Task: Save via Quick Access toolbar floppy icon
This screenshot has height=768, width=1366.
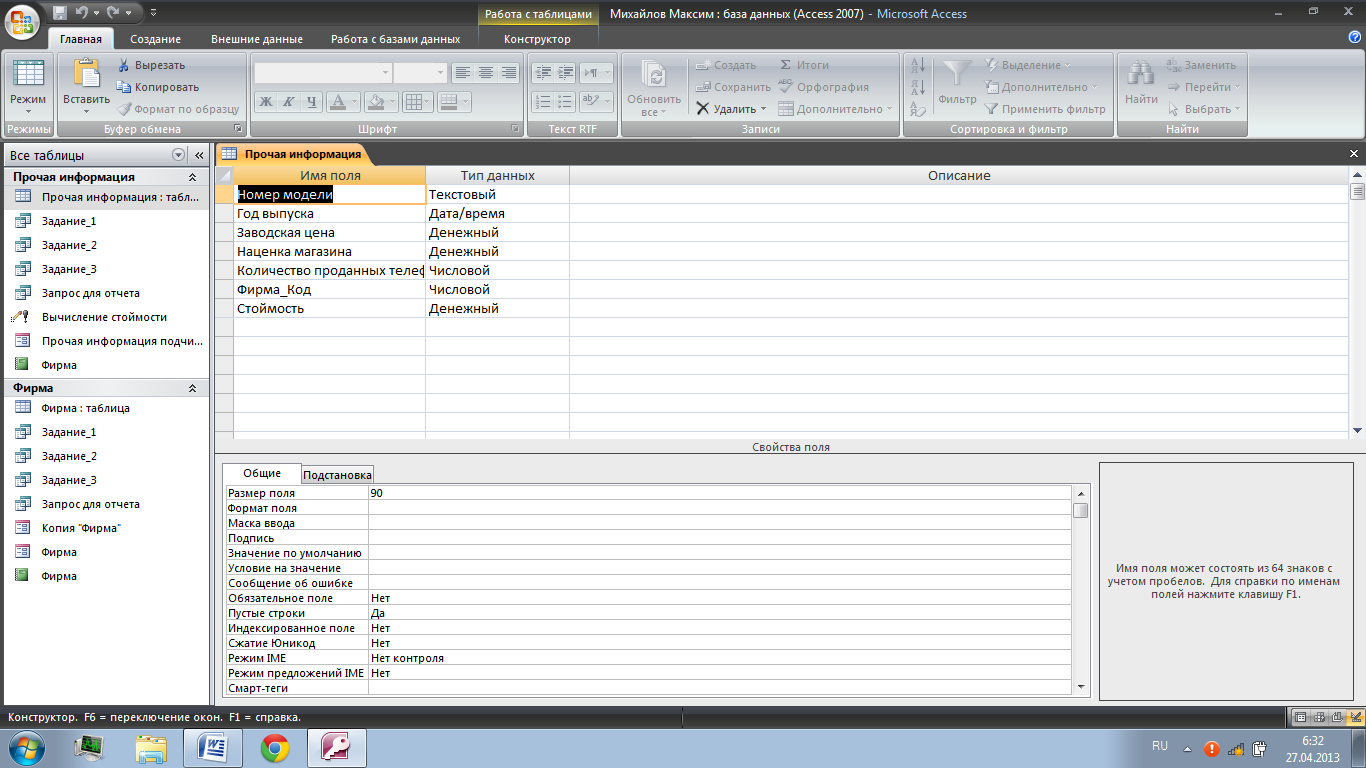Action: [60, 13]
